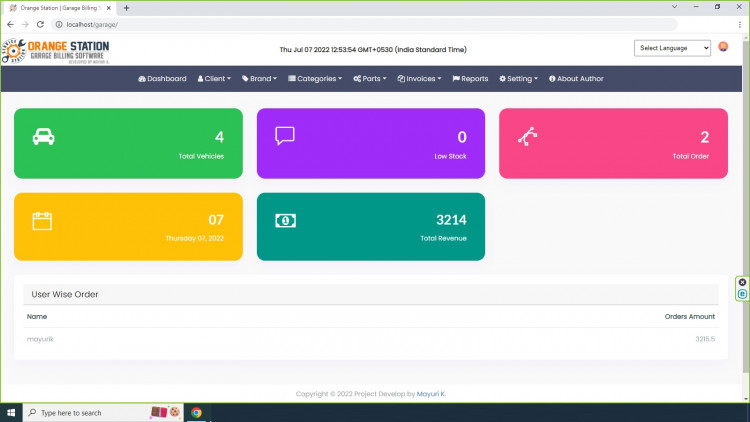The width and height of the screenshot is (750, 422).
Task: Click the 3215.5 orders amount value
Action: 705,339
